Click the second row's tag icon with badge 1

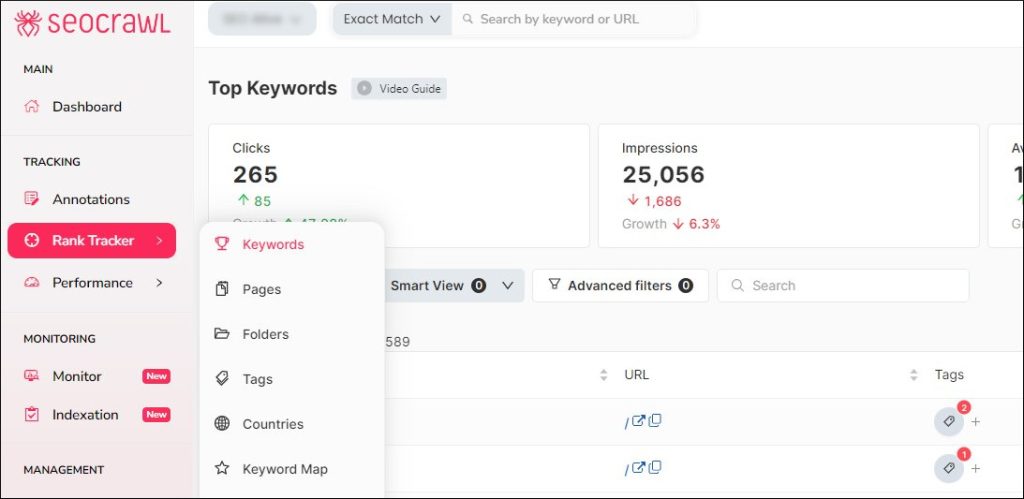tap(949, 468)
